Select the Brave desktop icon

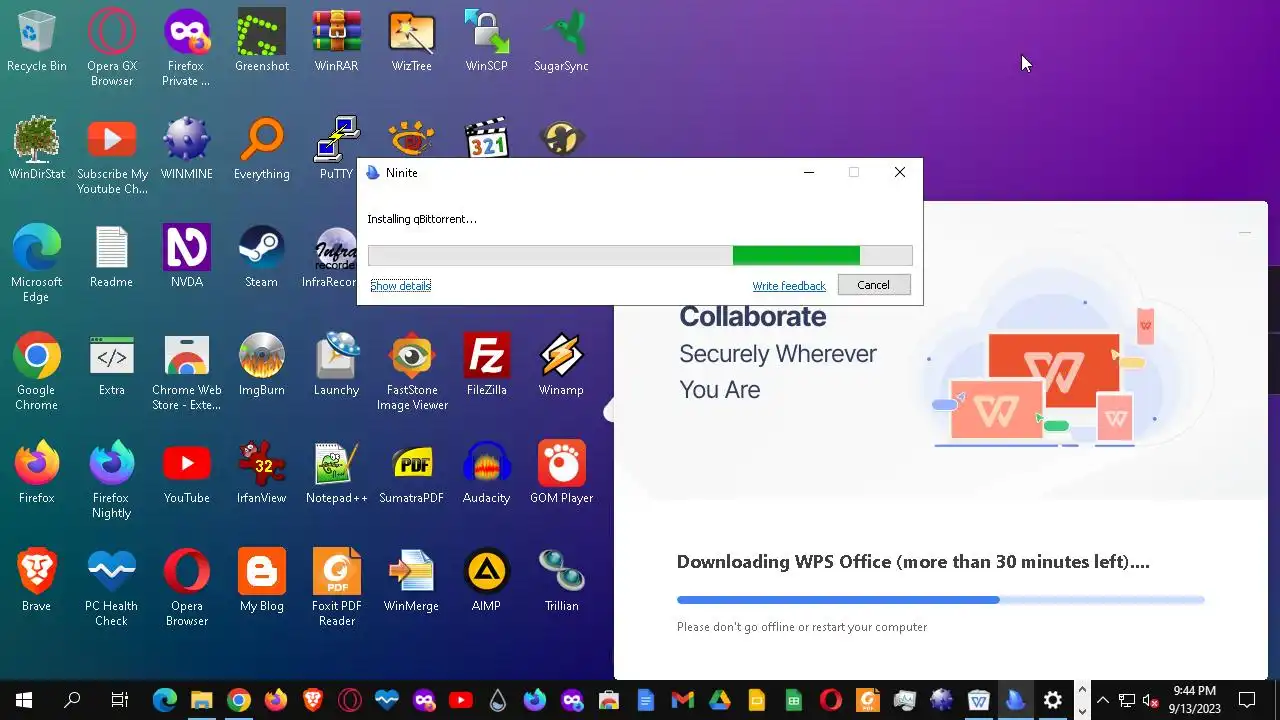[37, 582]
